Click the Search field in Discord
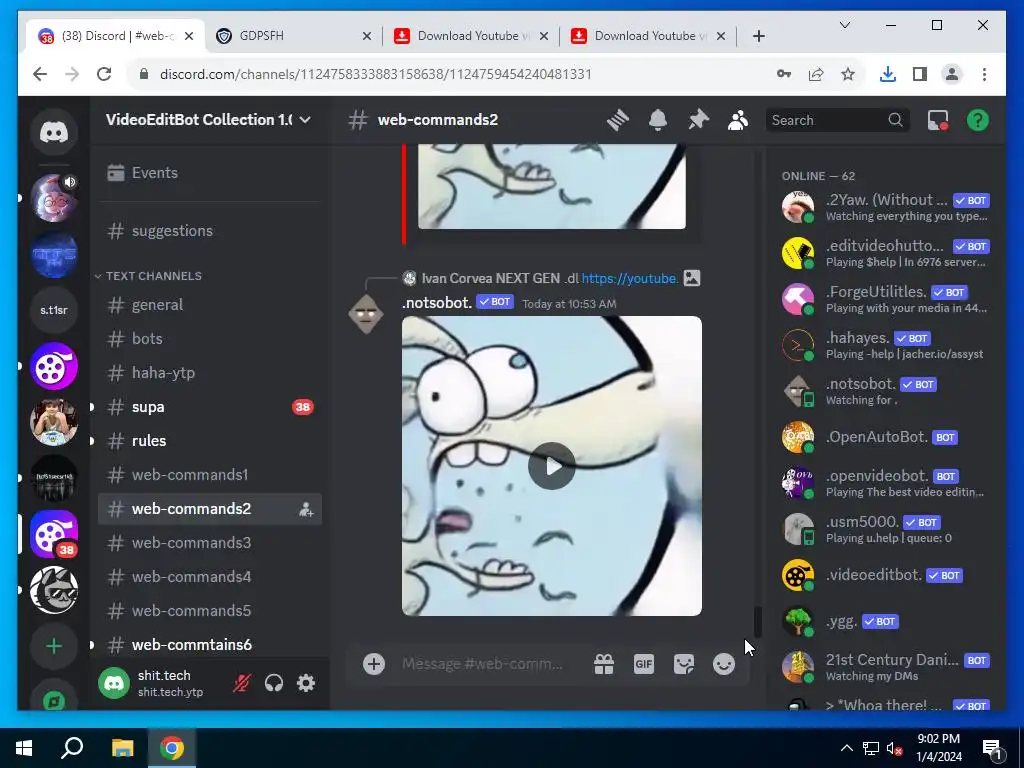 pos(837,120)
